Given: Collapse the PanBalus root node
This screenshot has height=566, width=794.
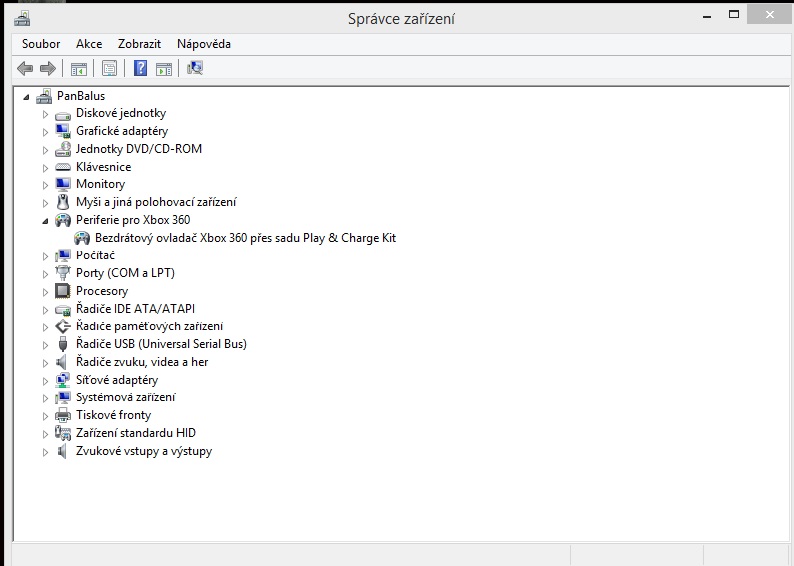Looking at the screenshot, I should pos(26,97).
